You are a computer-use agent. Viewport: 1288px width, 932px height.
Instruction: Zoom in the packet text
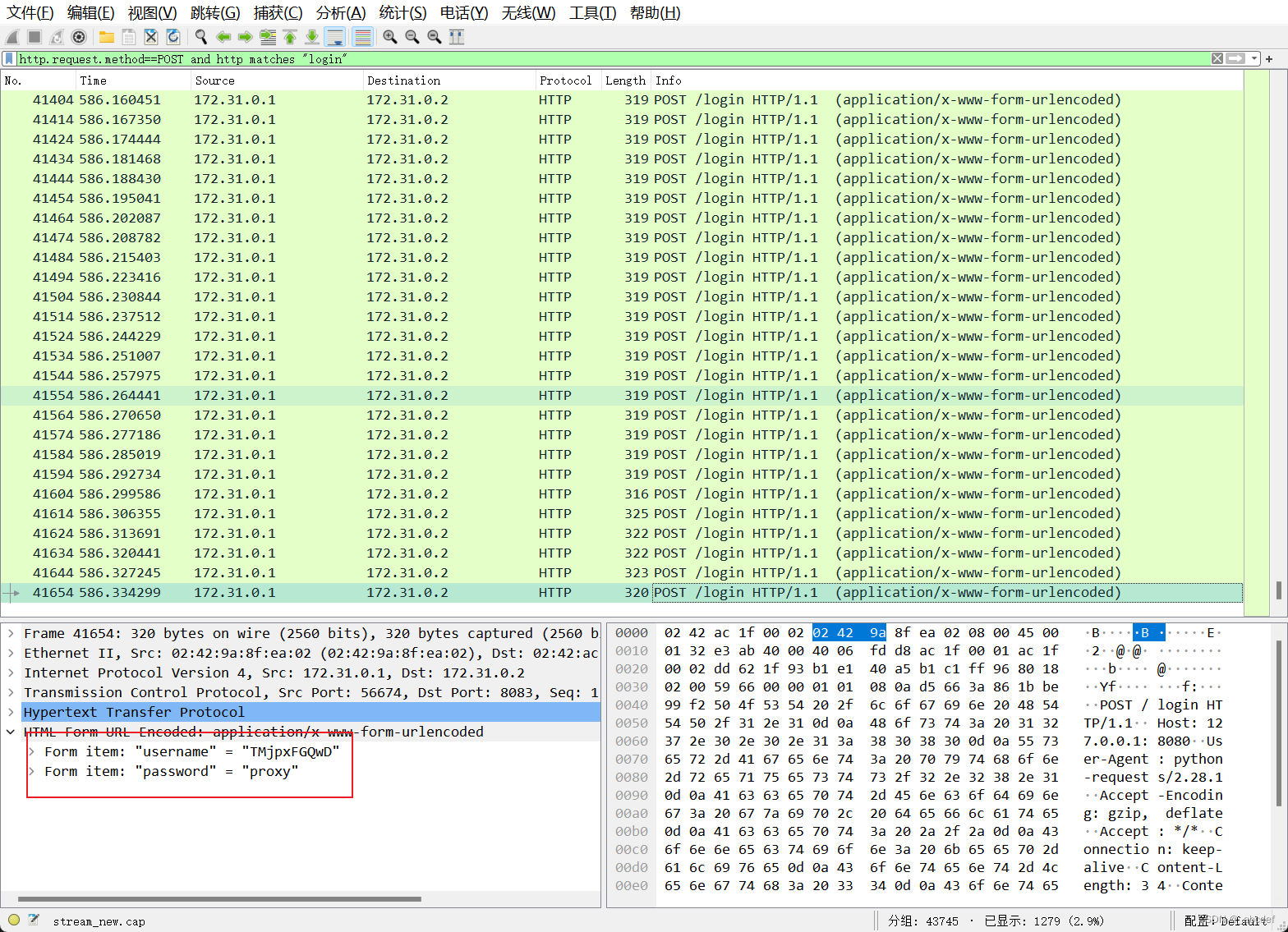(x=390, y=37)
